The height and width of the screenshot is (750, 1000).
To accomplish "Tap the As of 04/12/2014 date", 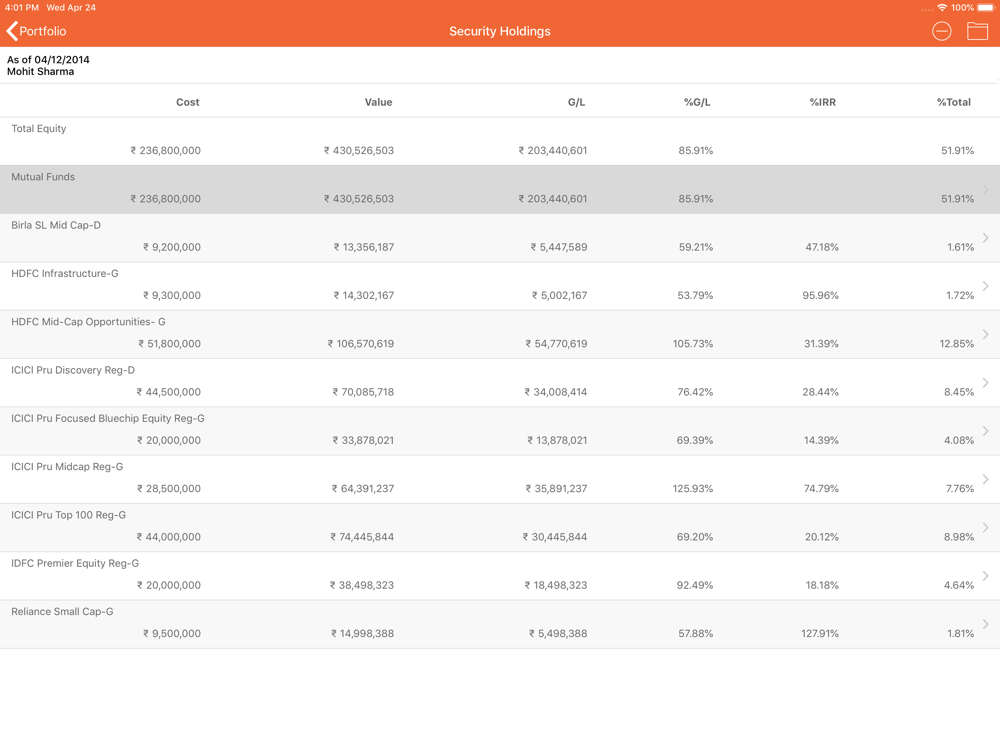I will tap(48, 59).
